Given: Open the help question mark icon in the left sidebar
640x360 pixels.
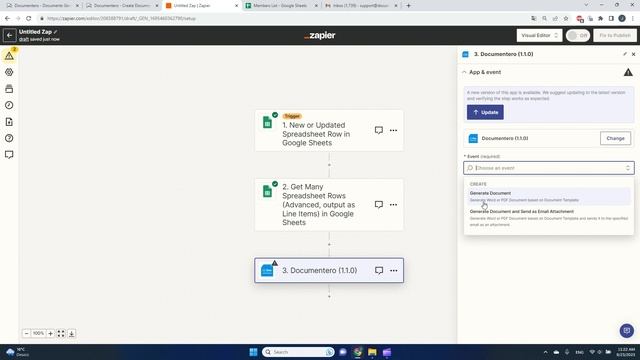Looking at the screenshot, I should [9, 138].
